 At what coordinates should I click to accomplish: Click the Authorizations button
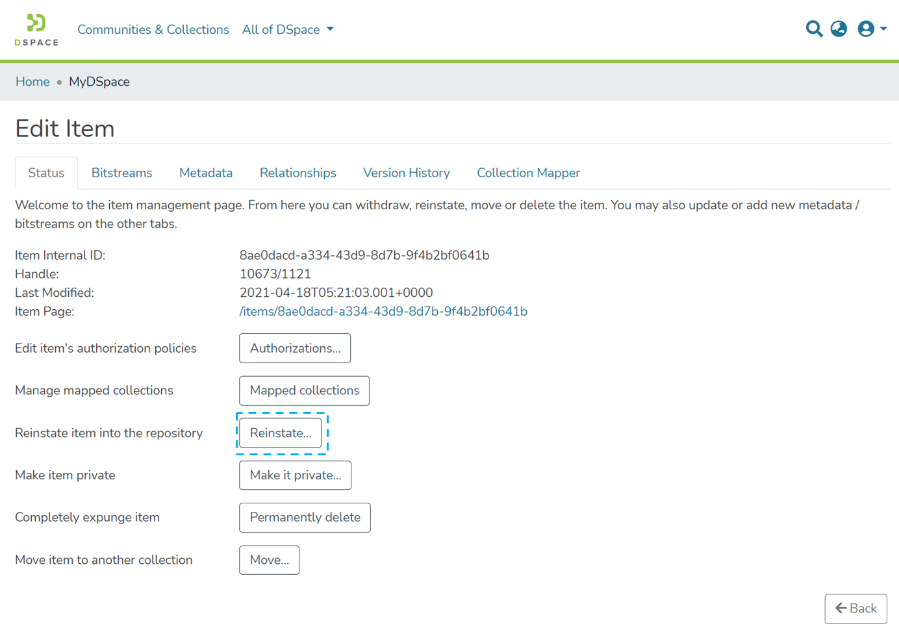[x=295, y=348]
